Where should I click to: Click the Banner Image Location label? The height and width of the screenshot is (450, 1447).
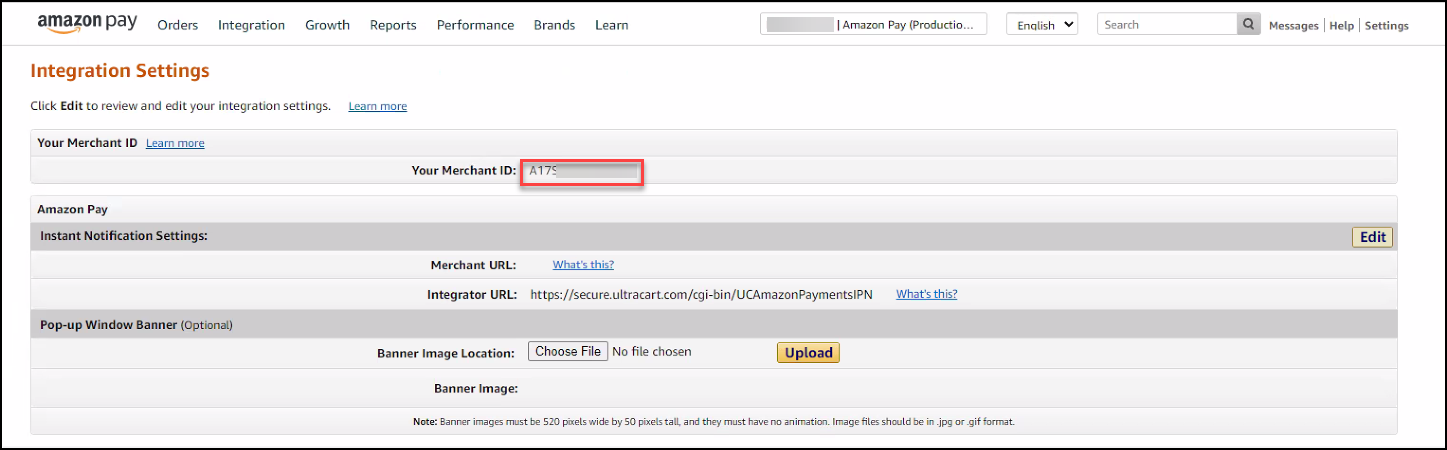(446, 354)
